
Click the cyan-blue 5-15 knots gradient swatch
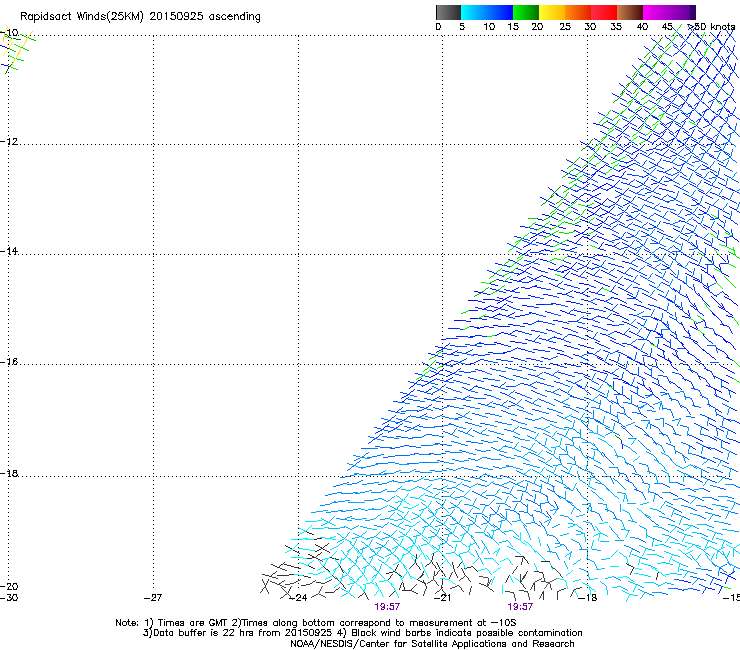tap(487, 12)
